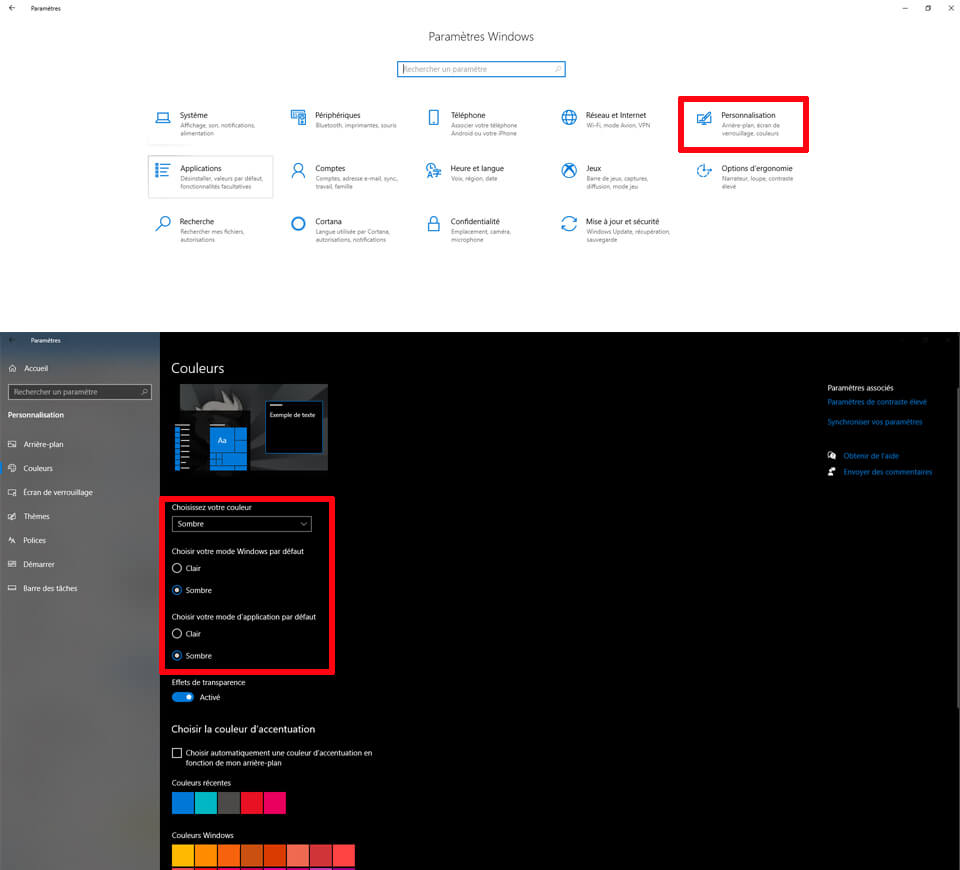960x870 pixels.
Task: Click back arrow in top Paramètres window
Action: pyautogui.click(x=12, y=8)
